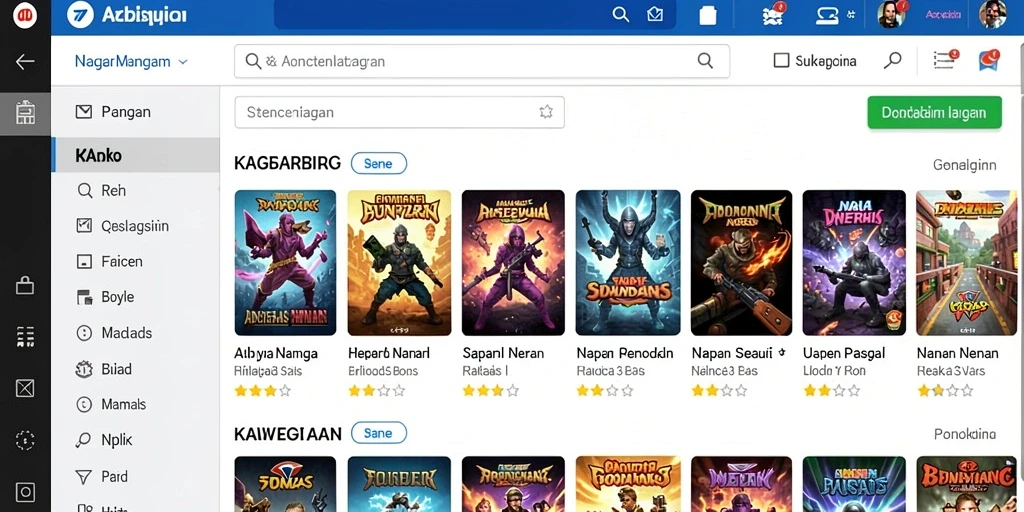The height and width of the screenshot is (512, 1024).
Task: Click the dotted circle icon in dark sidebar
Action: (x=25, y=440)
